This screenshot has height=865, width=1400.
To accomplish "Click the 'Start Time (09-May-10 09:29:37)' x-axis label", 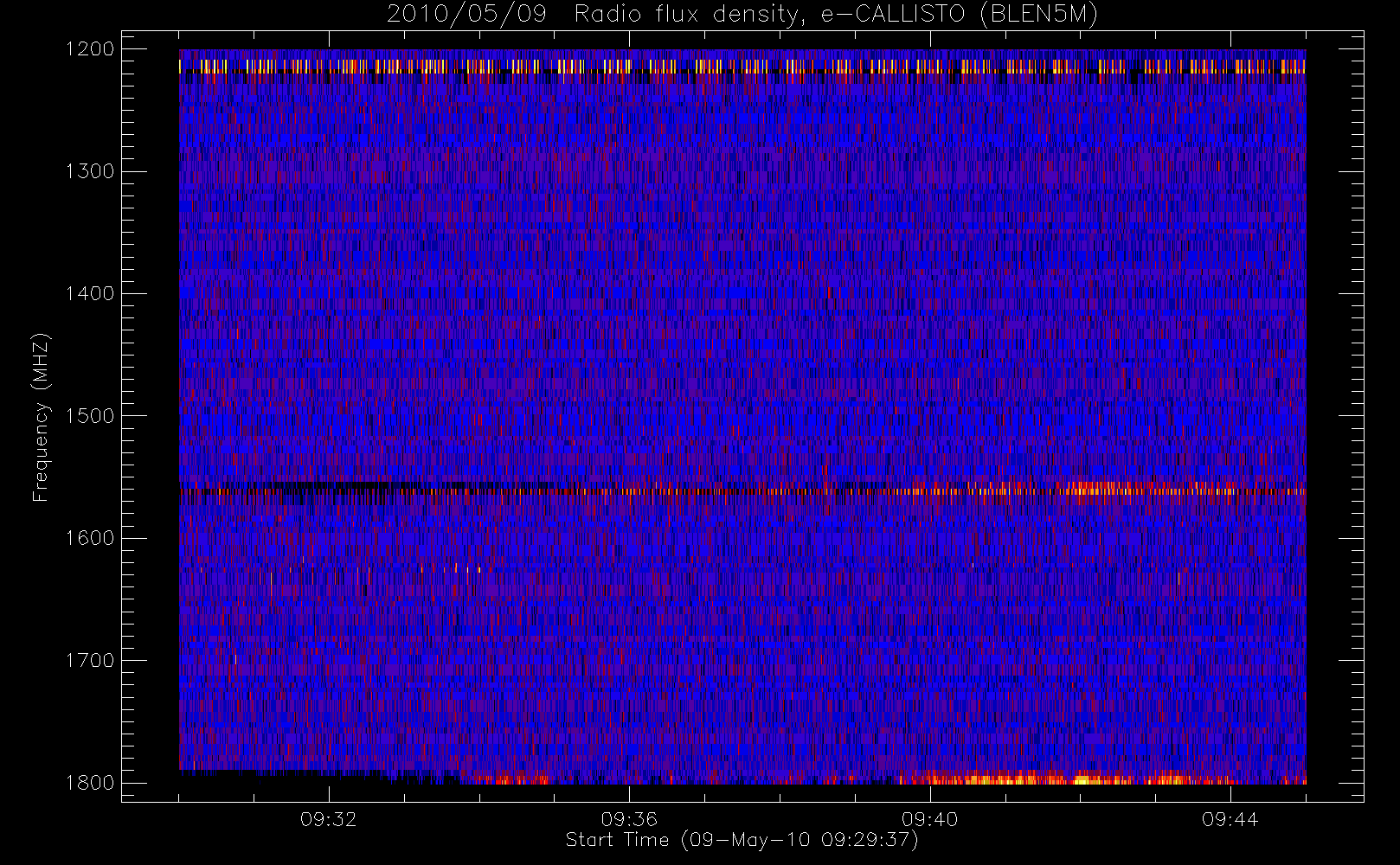I will (742, 840).
